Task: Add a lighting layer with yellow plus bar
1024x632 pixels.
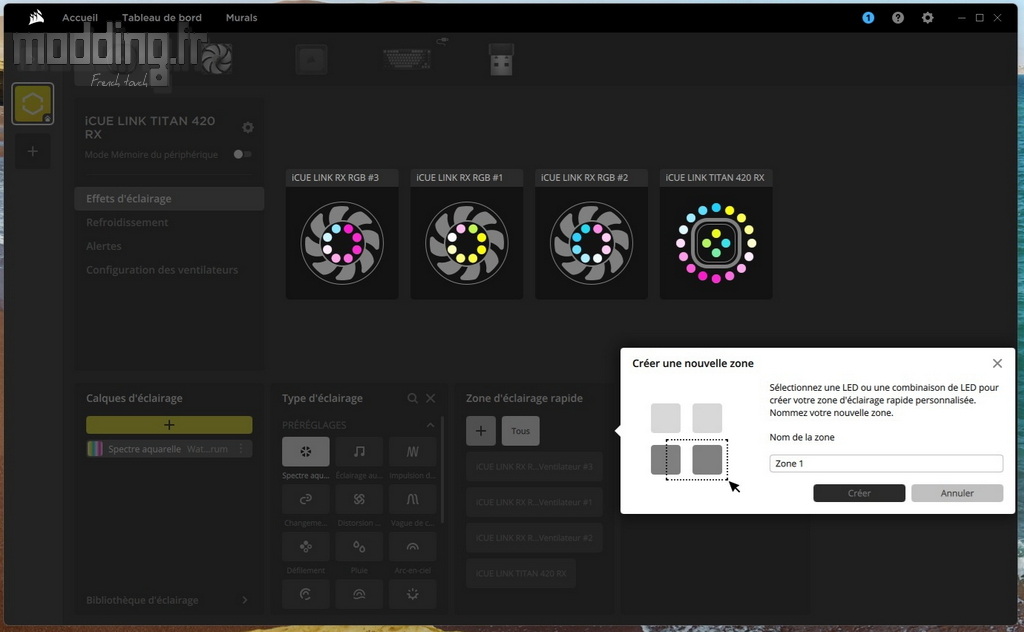Action: 169,425
